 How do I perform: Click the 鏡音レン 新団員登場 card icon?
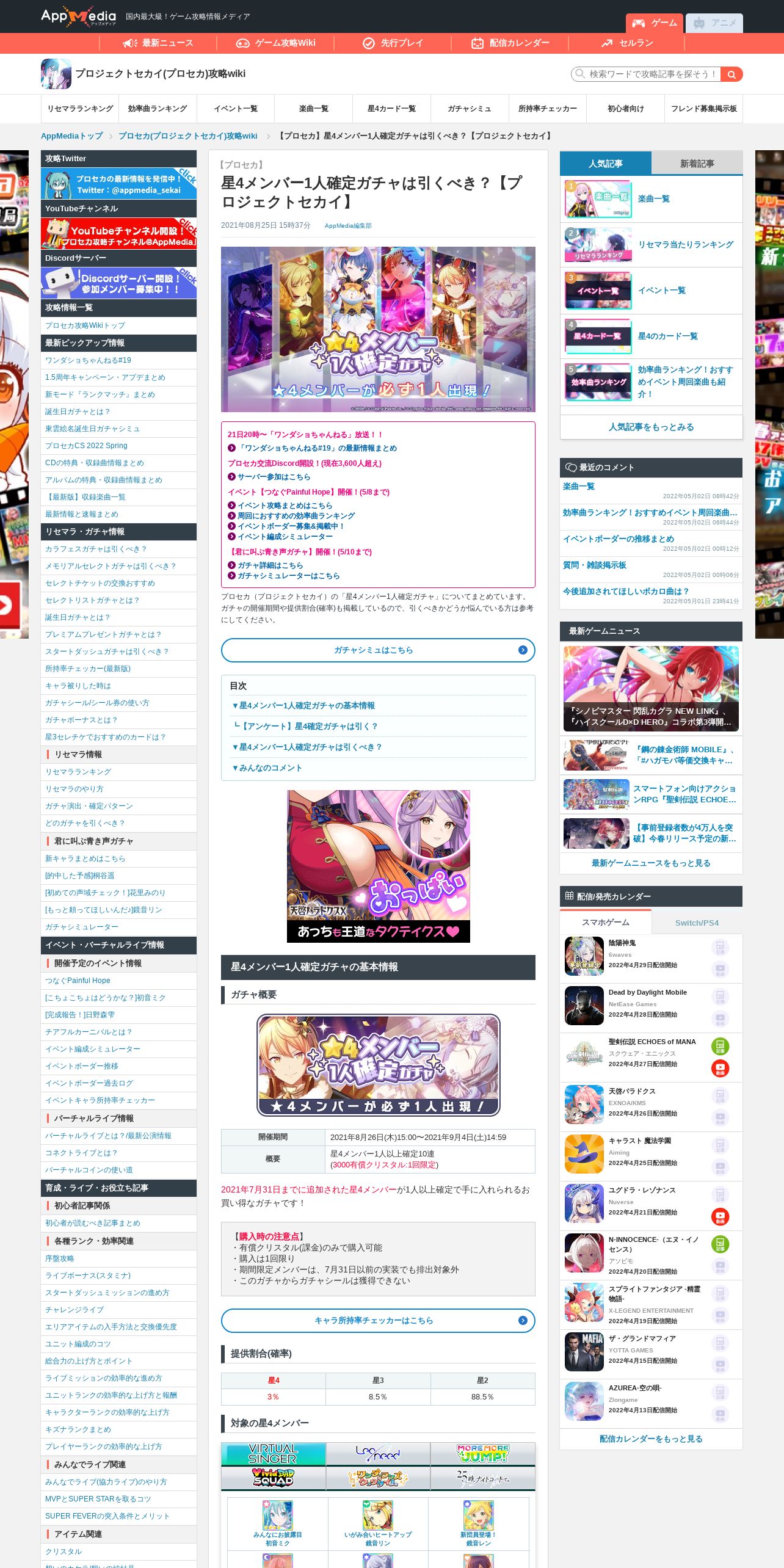pos(478,1515)
